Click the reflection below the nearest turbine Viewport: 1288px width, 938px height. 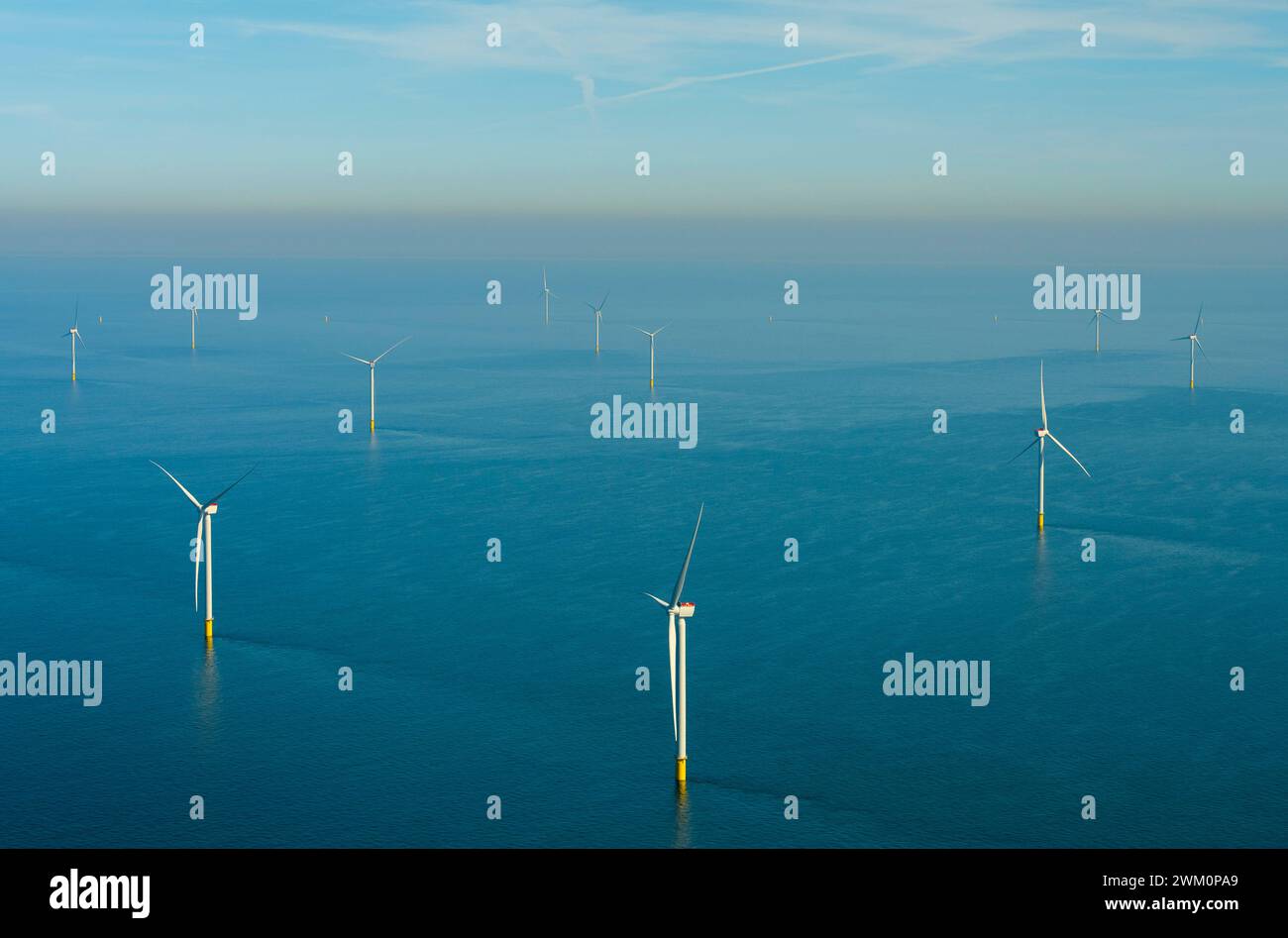[682, 812]
